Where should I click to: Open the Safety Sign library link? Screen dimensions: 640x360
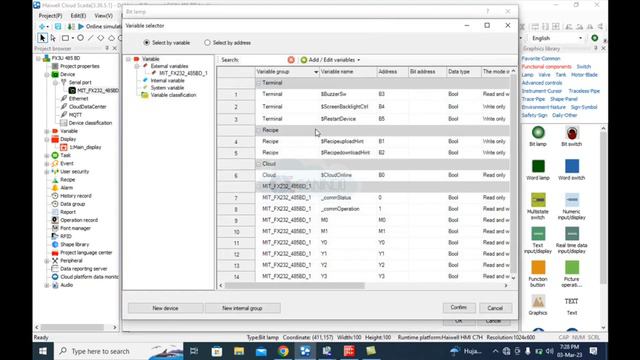534,115
